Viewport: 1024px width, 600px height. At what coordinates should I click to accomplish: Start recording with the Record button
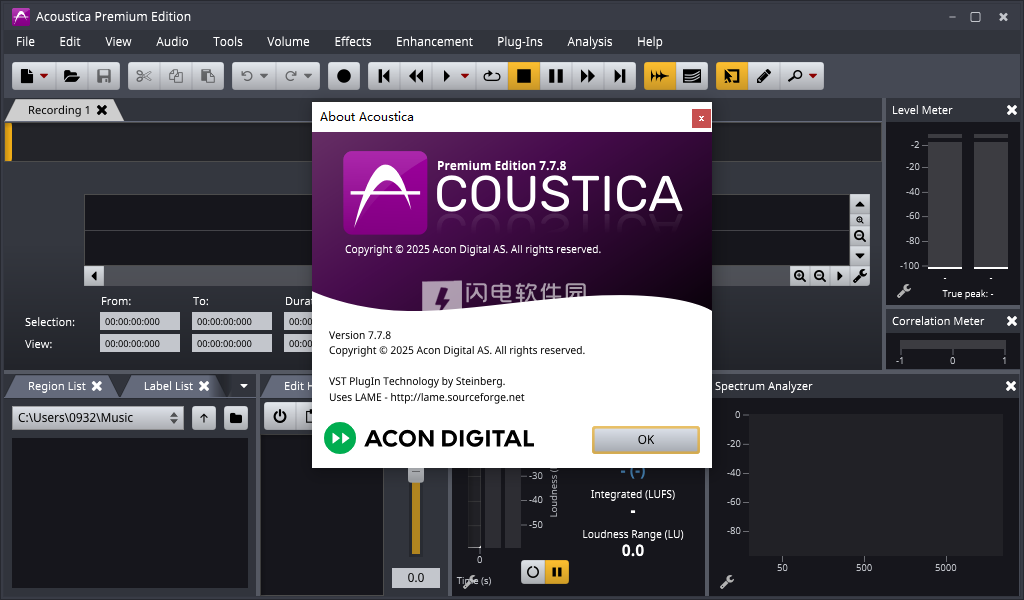click(344, 76)
